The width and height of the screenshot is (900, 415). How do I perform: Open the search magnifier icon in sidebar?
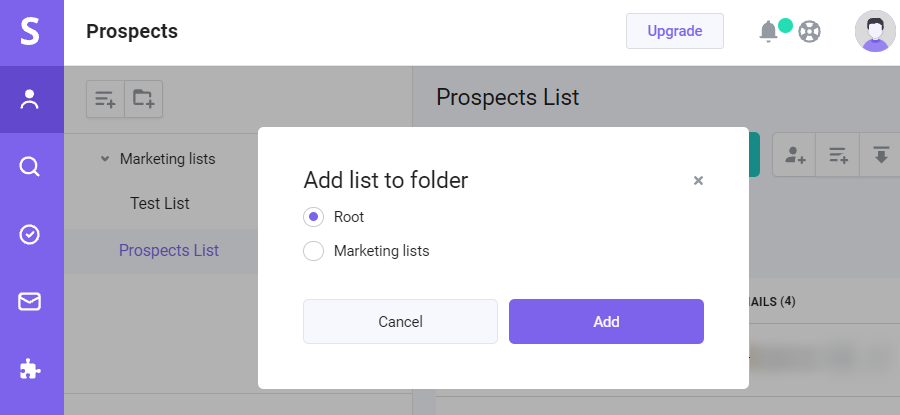[x=29, y=167]
